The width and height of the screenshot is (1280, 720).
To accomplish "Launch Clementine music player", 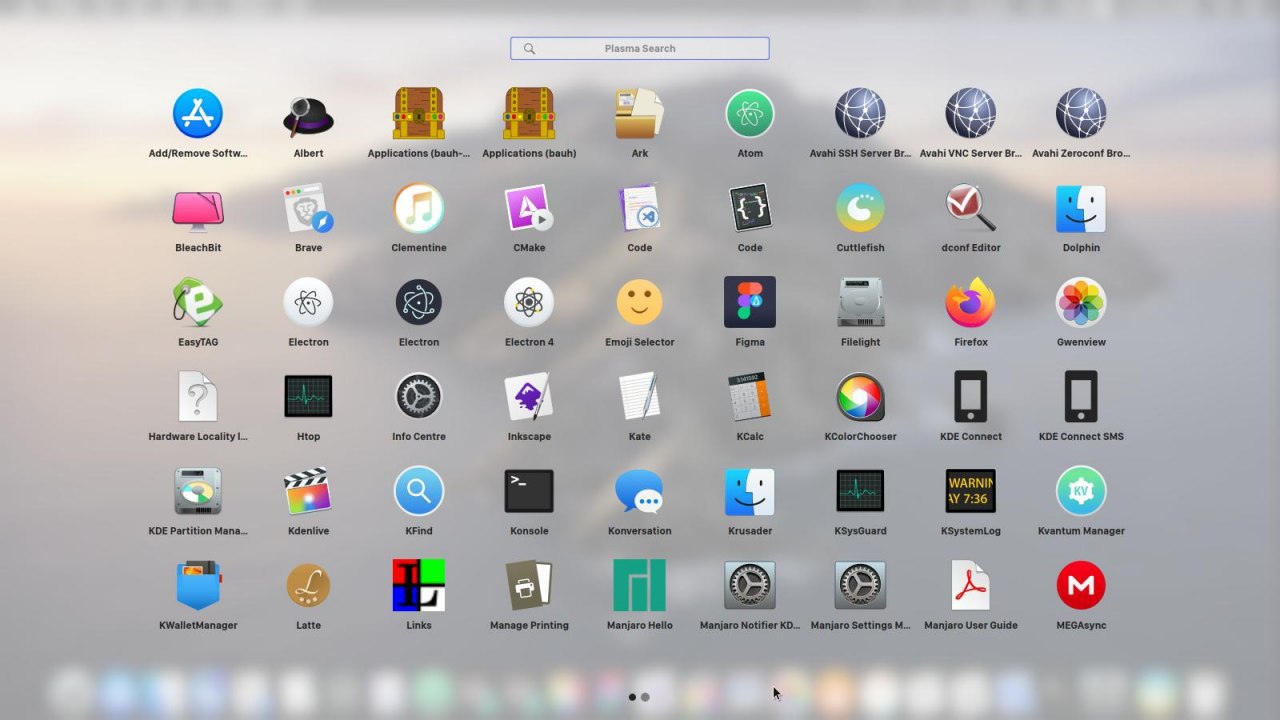I will point(418,208).
